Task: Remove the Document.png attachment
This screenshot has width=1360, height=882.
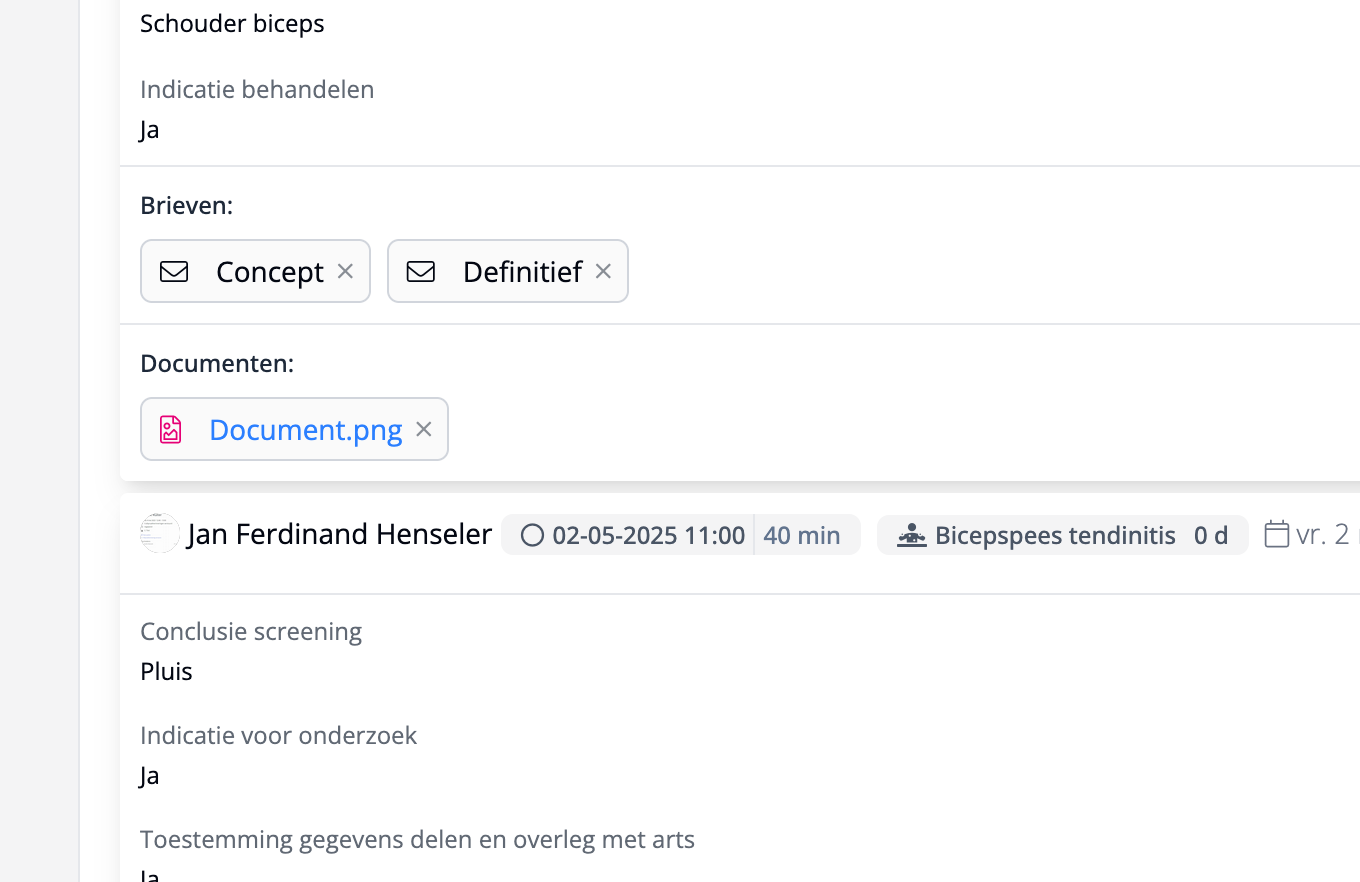Action: click(423, 429)
